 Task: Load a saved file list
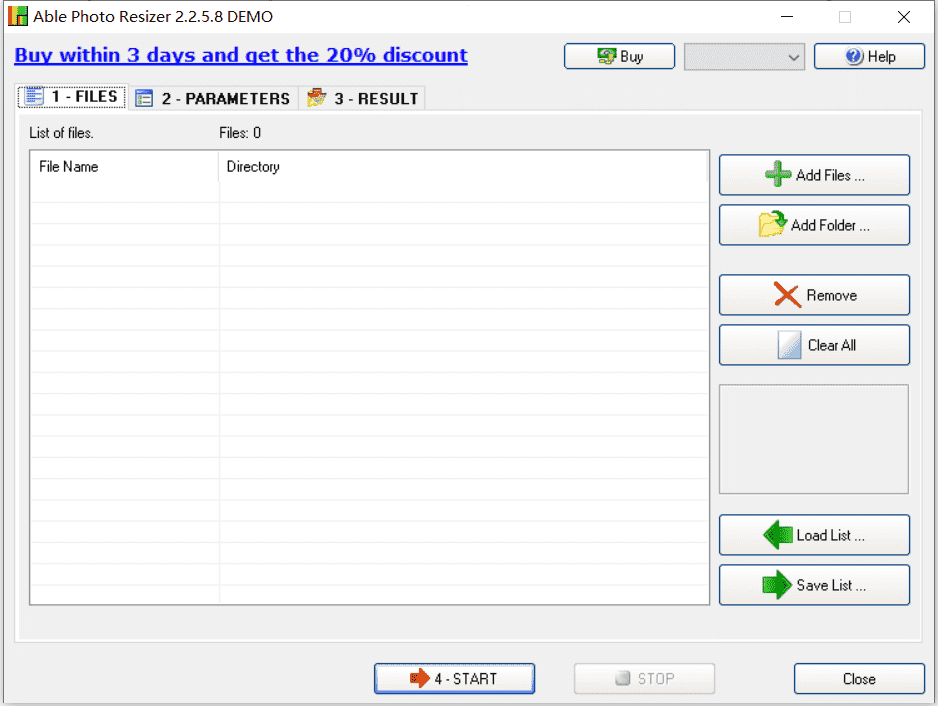814,535
